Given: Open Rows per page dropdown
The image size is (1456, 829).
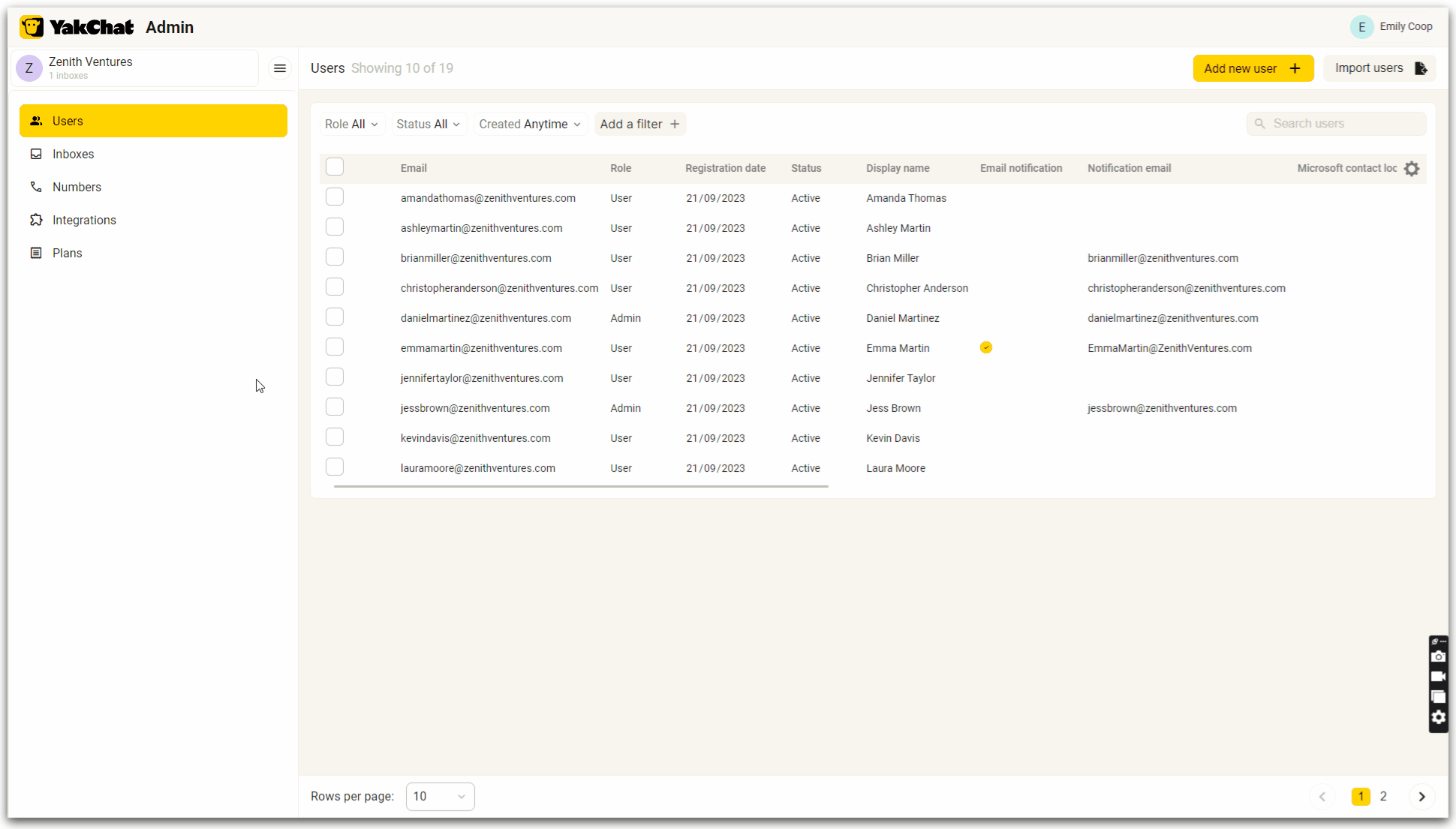Looking at the screenshot, I should pyautogui.click(x=440, y=797).
